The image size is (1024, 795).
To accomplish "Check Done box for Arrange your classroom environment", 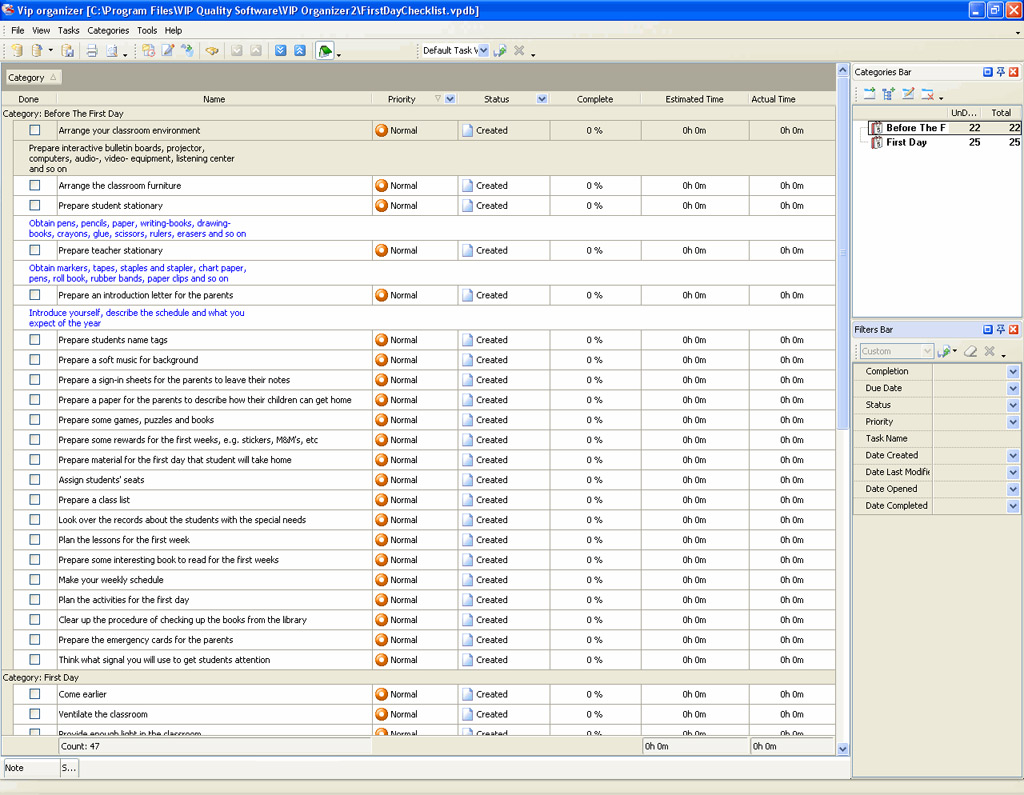I will click(x=35, y=130).
